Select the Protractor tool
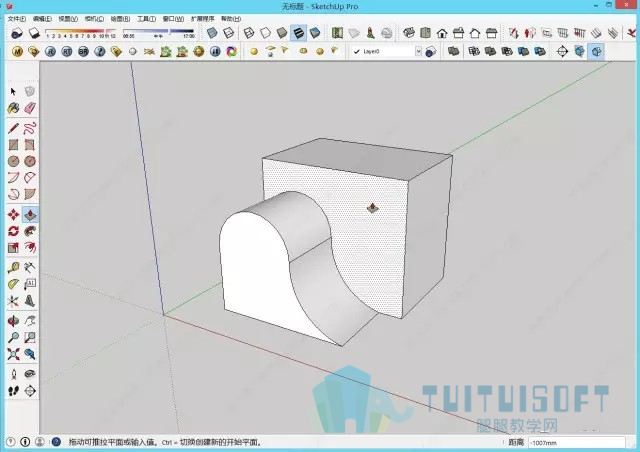The height and width of the screenshot is (452, 640). tap(13, 284)
